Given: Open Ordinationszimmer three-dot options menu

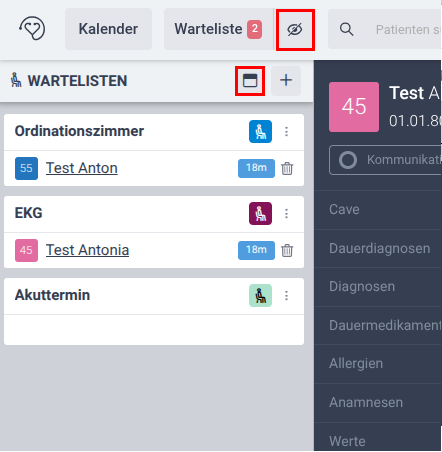Looking at the screenshot, I should [286, 131].
